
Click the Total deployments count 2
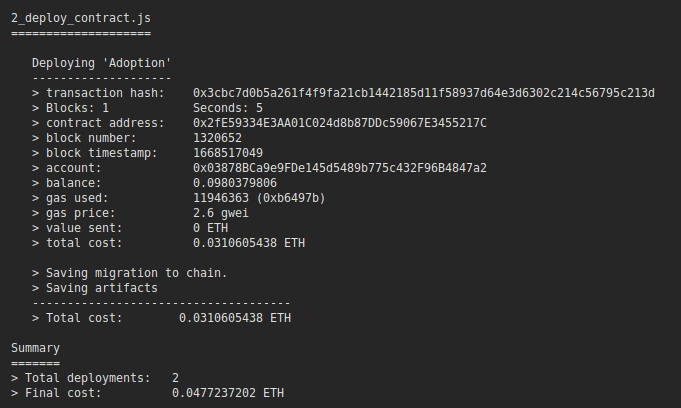click(x=175, y=378)
